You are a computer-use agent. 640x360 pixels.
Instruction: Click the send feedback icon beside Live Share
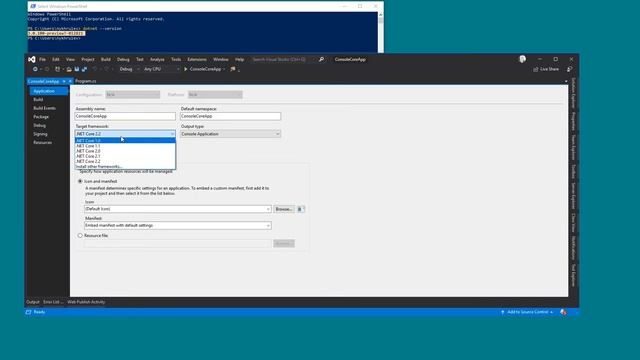pyautogui.click(x=569, y=69)
